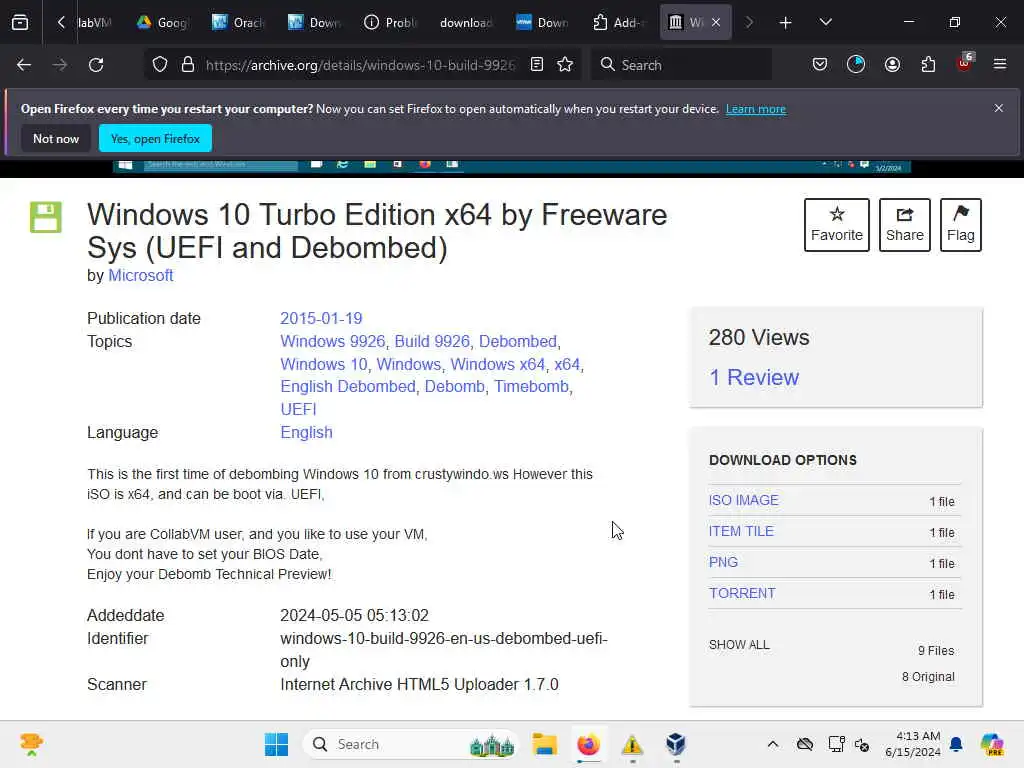Share this archive item
1024x768 pixels.
click(x=904, y=225)
